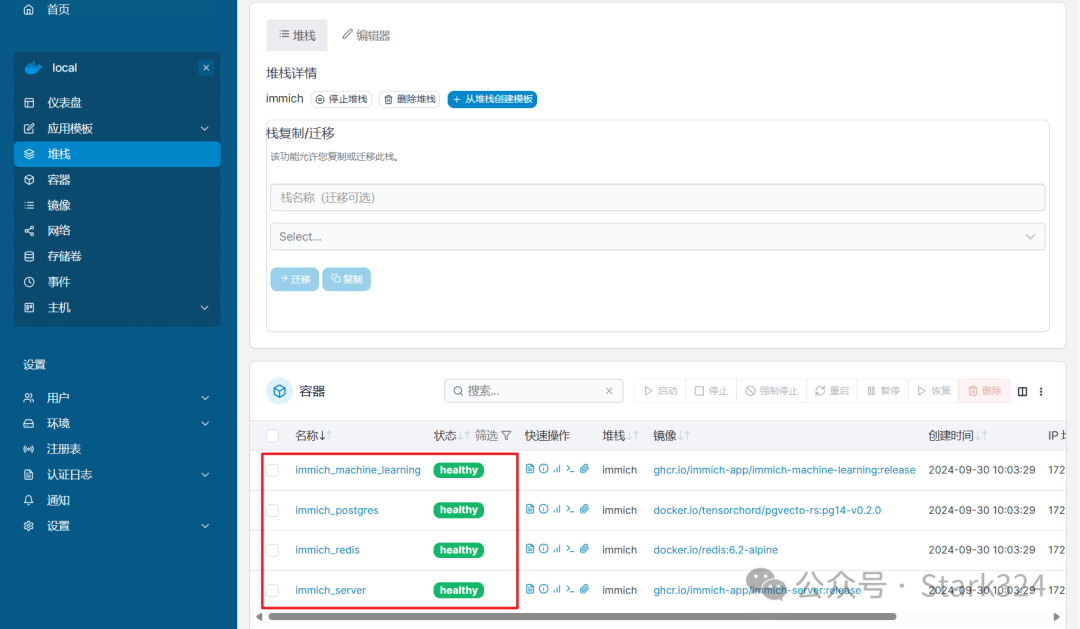Open stats icon for immich_server
The width and height of the screenshot is (1080, 629).
(557, 589)
